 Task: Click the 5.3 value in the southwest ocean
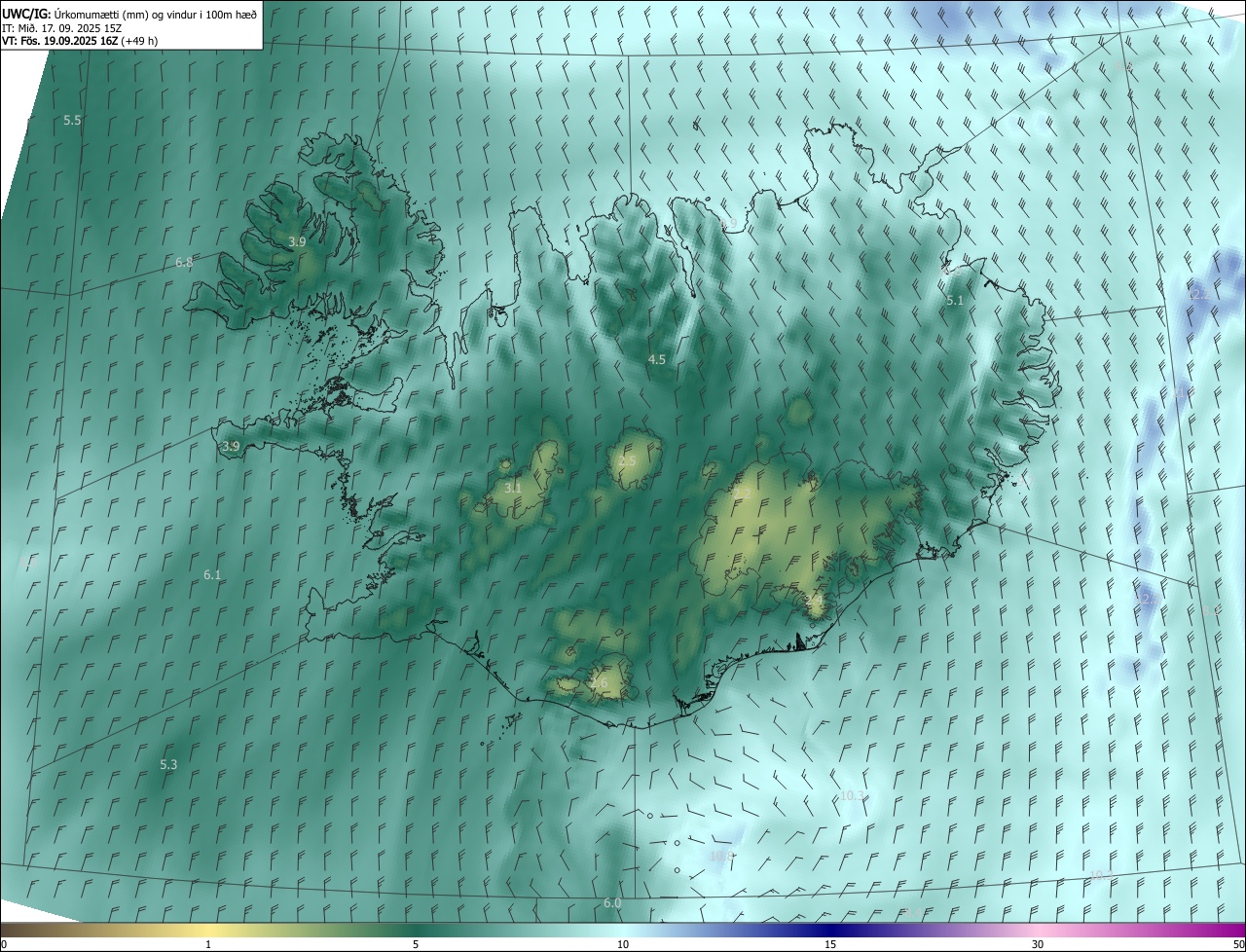coord(168,765)
